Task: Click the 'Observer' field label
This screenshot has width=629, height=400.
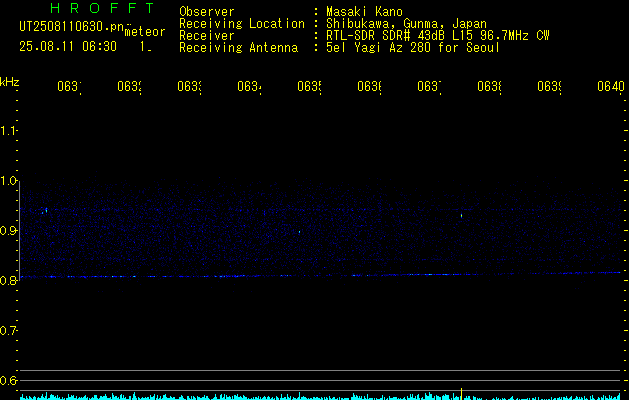Action: 207,12
